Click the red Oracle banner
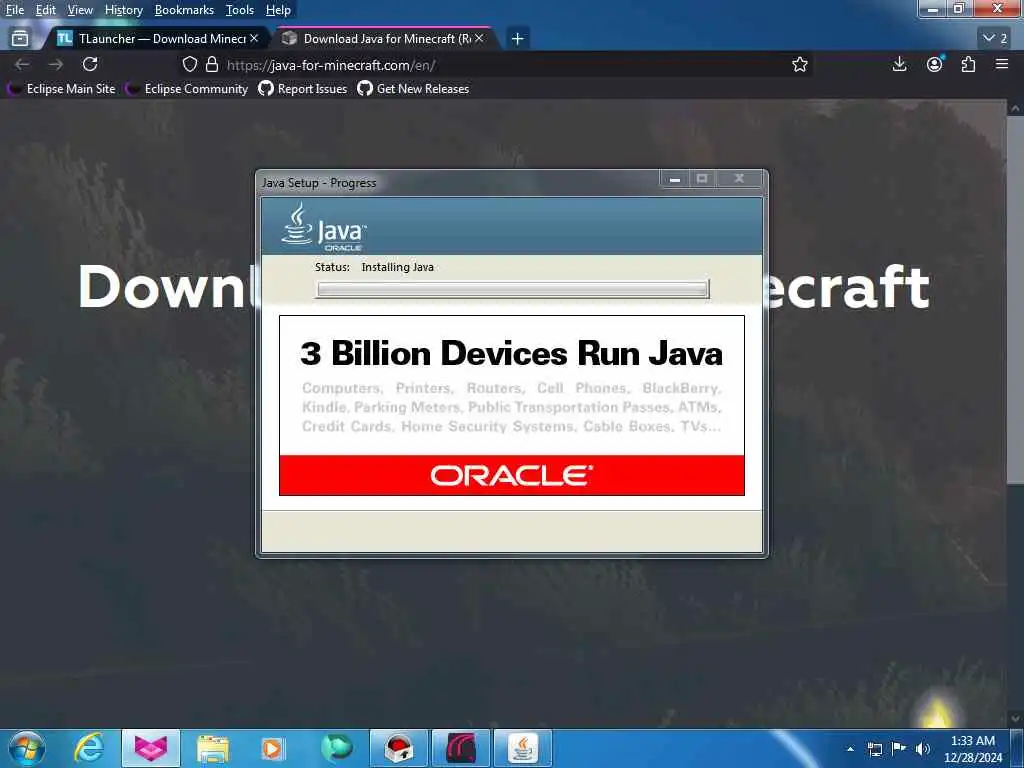 click(x=511, y=475)
